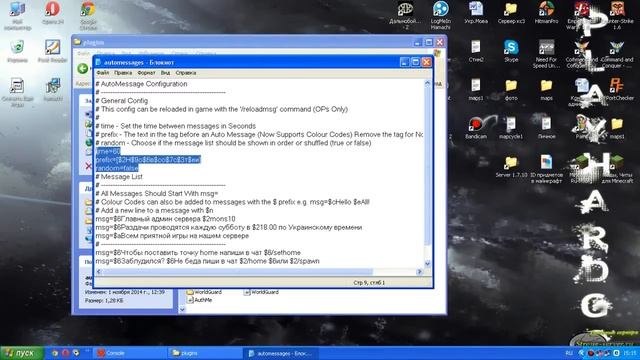
Task: Click the Сервер кс3 folder on desktop
Action: (x=511, y=13)
